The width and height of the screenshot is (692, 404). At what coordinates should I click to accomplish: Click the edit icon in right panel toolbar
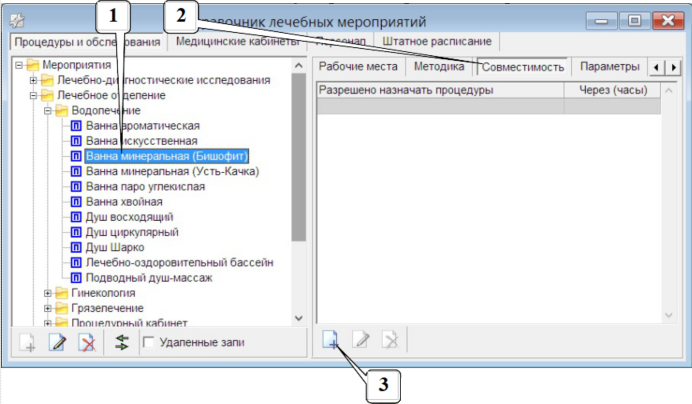360,342
